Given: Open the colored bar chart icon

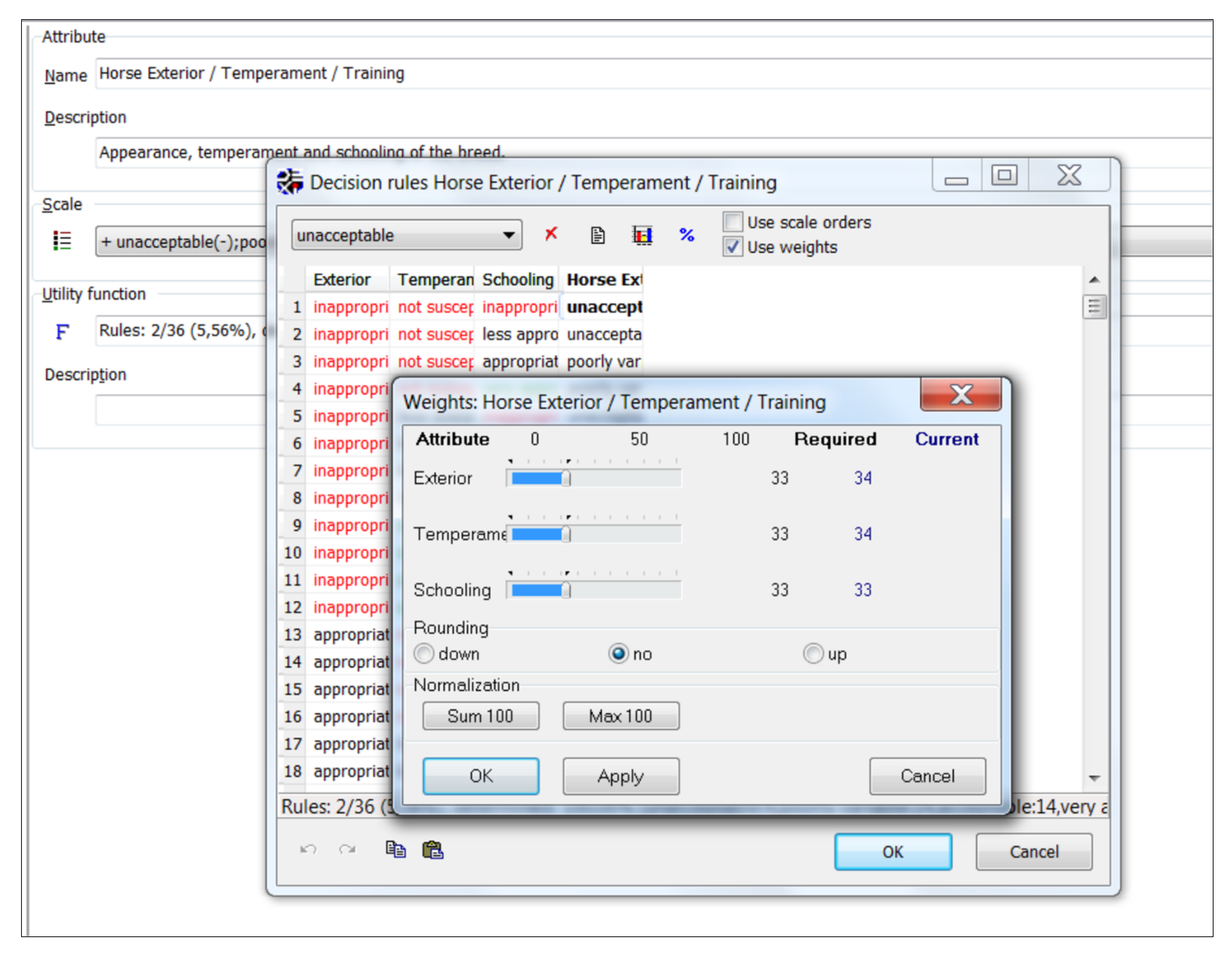Looking at the screenshot, I should (642, 235).
